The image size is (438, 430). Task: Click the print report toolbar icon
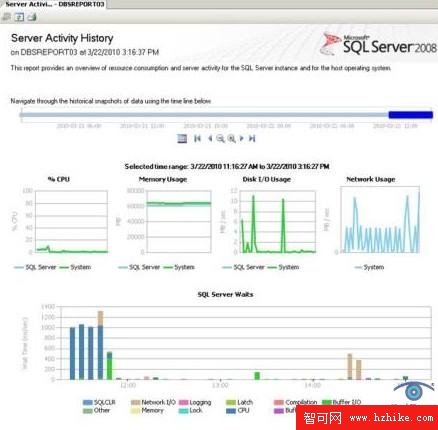pos(32,17)
